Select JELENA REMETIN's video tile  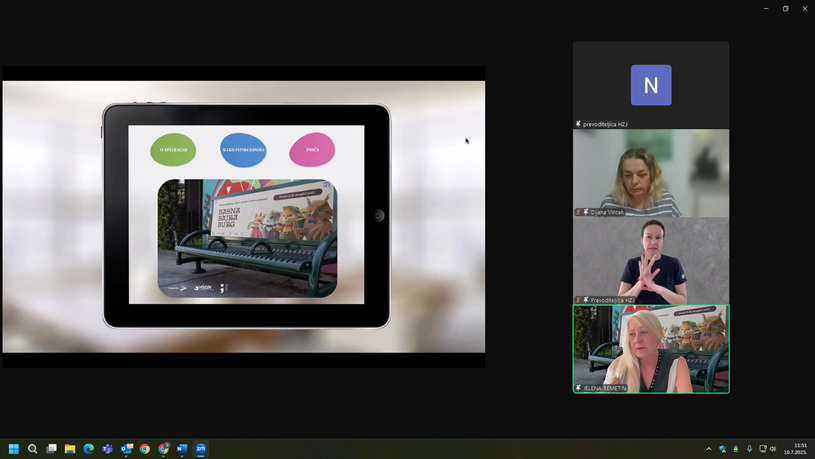[x=651, y=348]
